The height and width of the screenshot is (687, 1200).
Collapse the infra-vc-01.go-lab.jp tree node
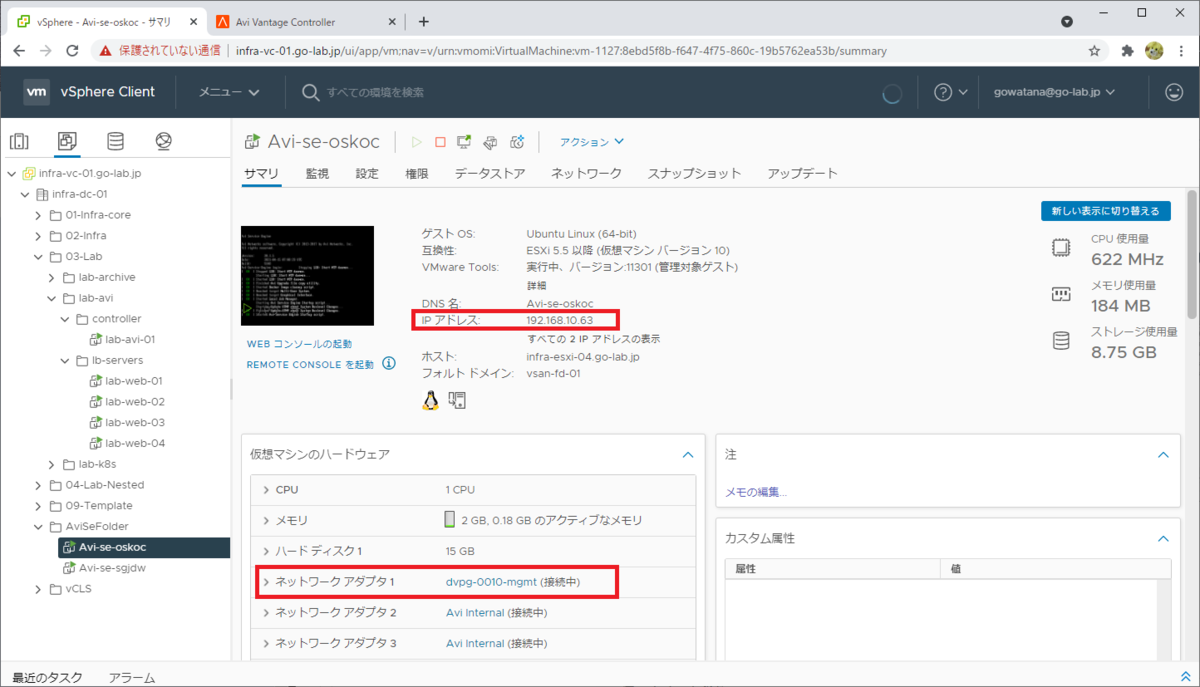tap(12, 174)
